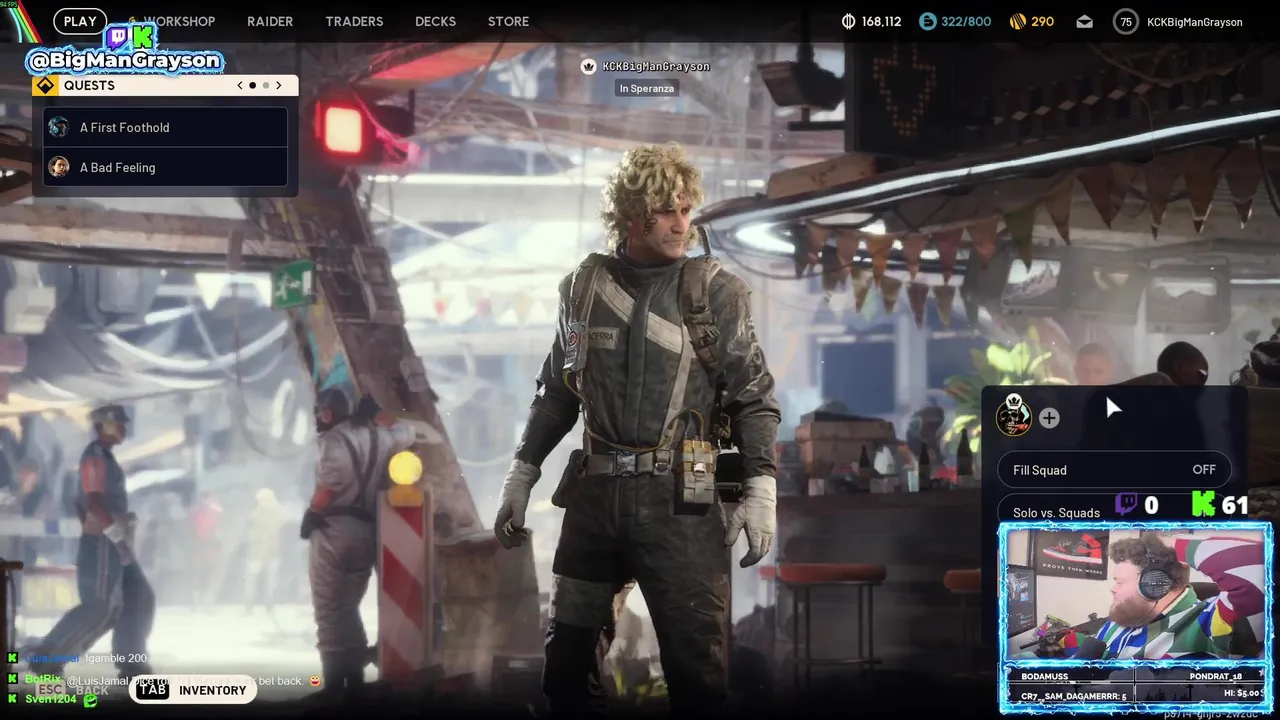Click KCKBigManGrayson nameplate above character

click(655, 66)
